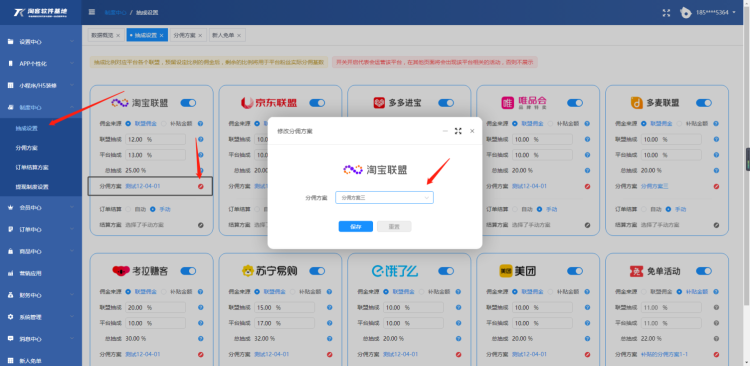Open the 分佣方案 dropdown in the dialog
The width and height of the screenshot is (750, 366).
[384, 198]
